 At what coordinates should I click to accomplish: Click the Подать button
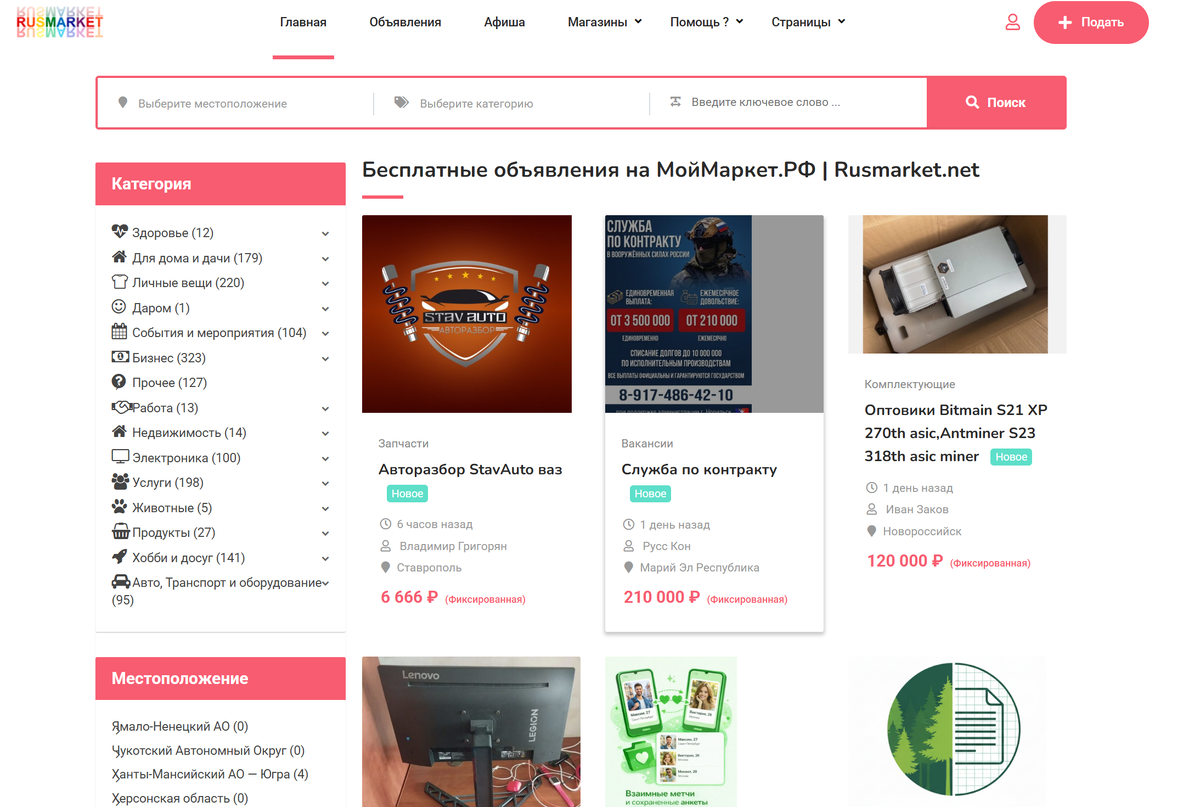tap(1091, 22)
